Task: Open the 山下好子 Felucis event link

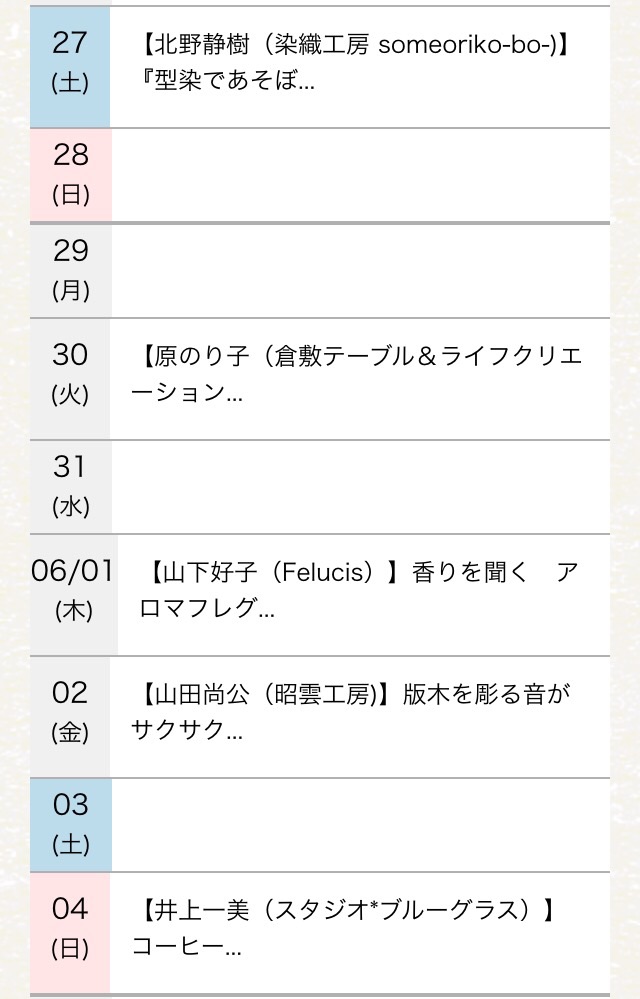Action: click(x=359, y=589)
